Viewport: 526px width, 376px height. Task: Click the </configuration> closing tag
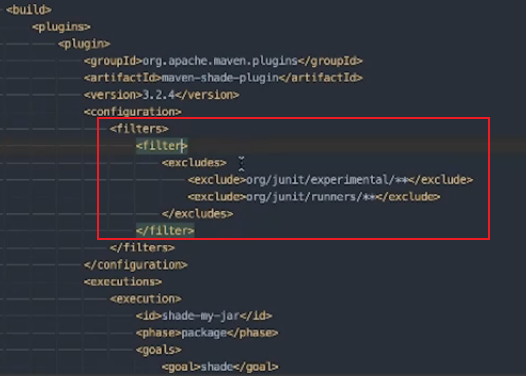[x=136, y=265]
